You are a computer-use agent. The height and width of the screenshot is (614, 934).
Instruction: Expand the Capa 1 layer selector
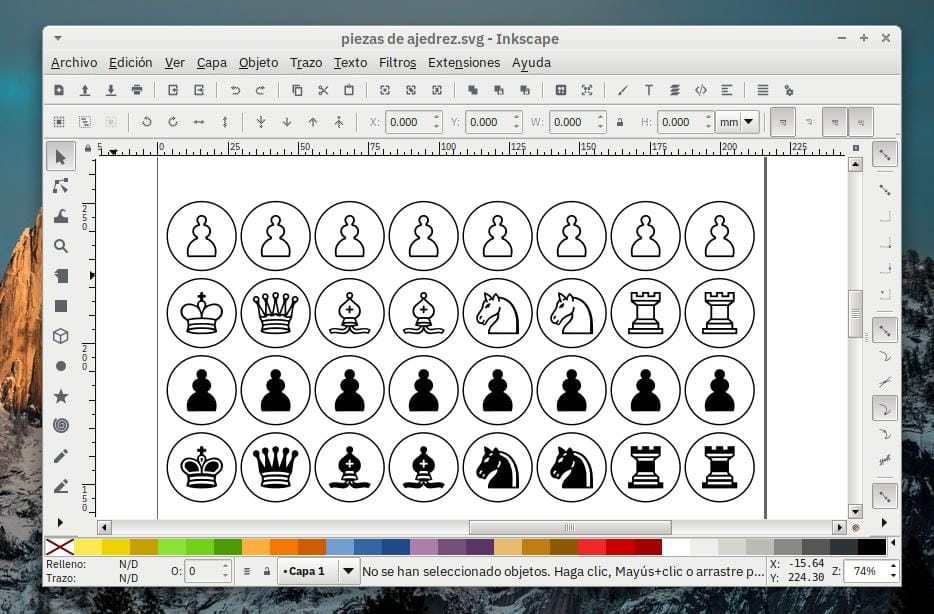point(348,571)
